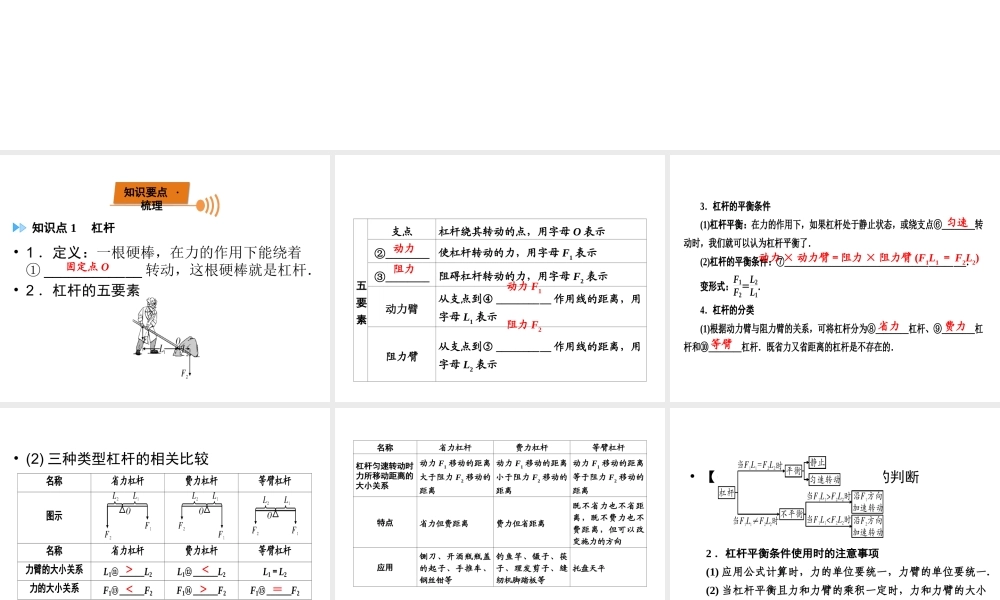Click the 变形式 formula line
Viewport: 1000px width, 600px height.
pos(730,286)
